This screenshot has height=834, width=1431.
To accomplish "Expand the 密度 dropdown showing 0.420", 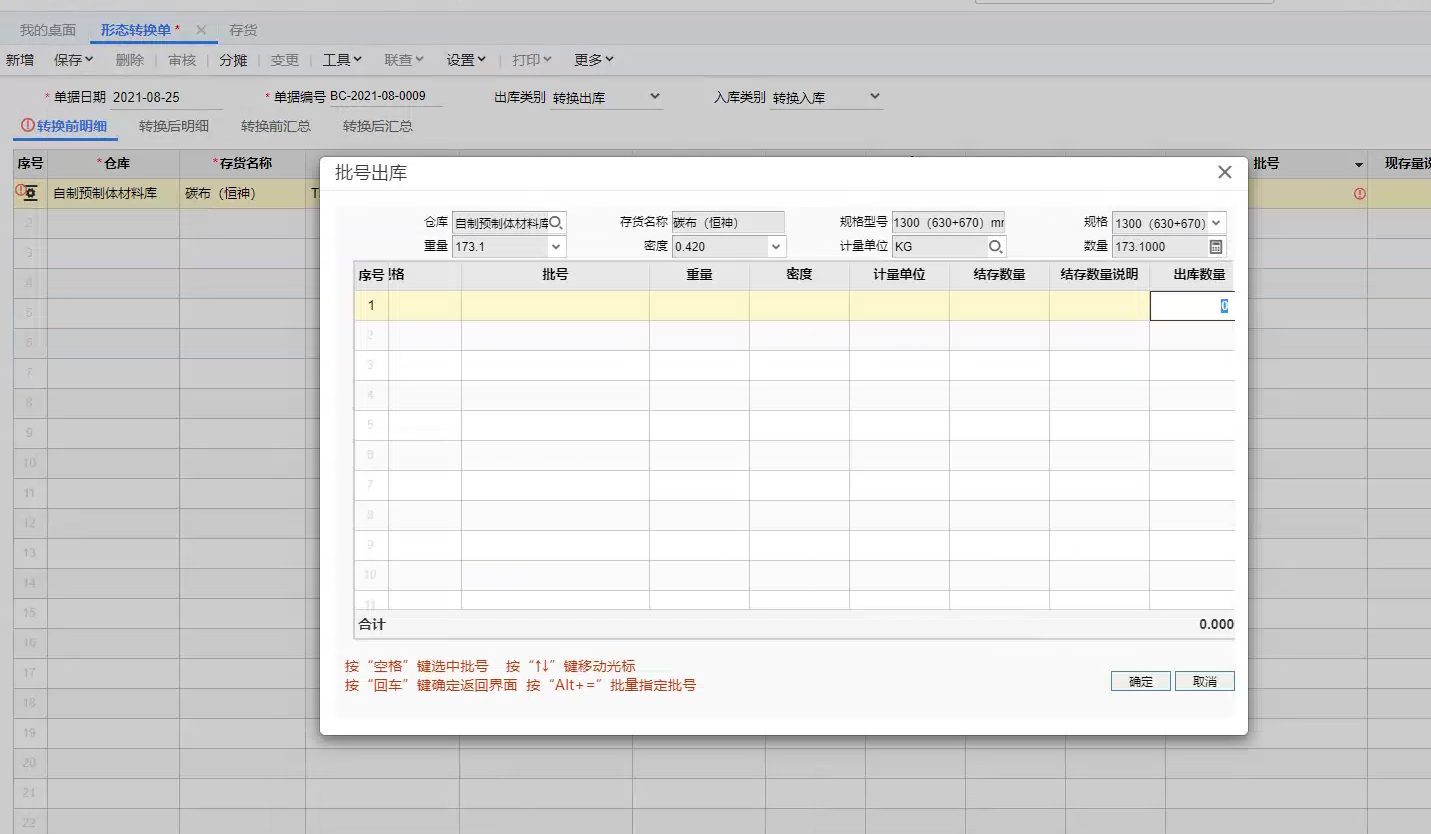I will click(x=776, y=246).
